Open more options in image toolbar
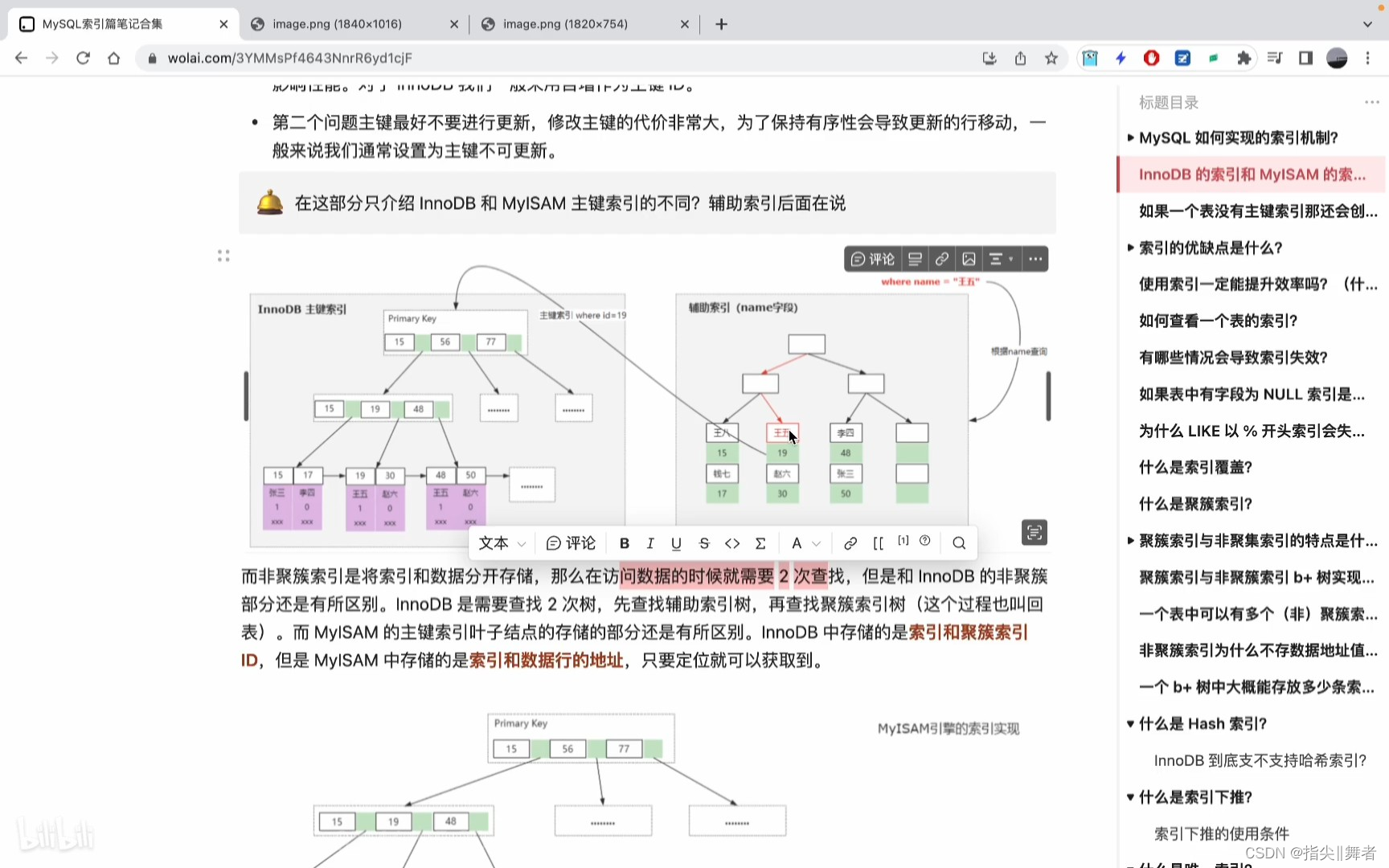The width and height of the screenshot is (1389, 868). pos(1035,259)
